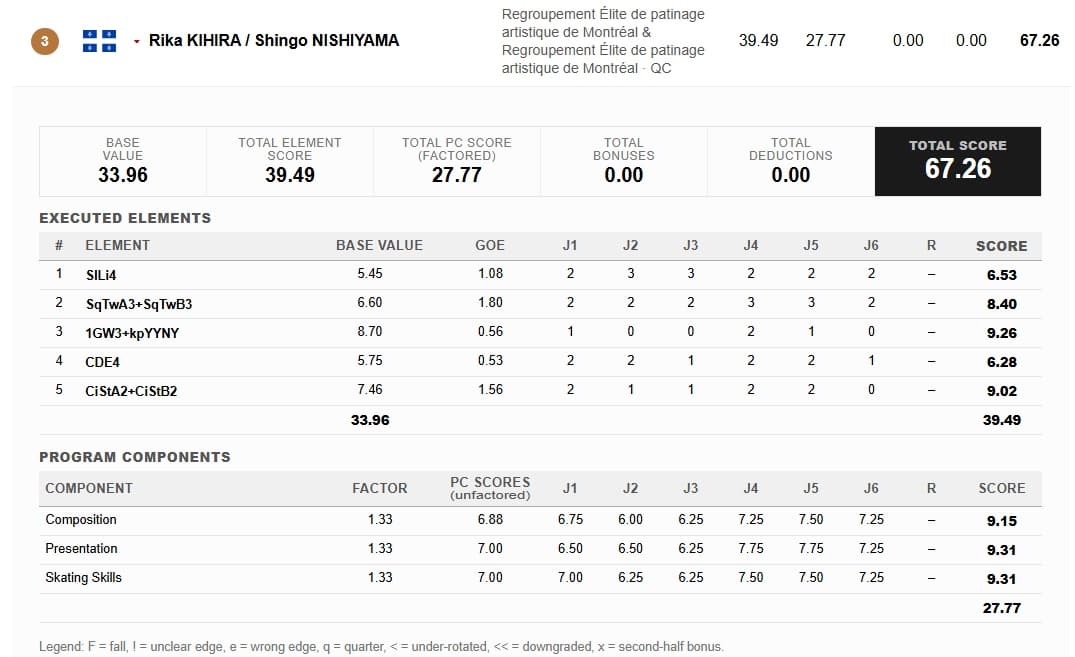
Task: Click the TOTAL DEDUCTIONS summary cell
Action: click(790, 161)
